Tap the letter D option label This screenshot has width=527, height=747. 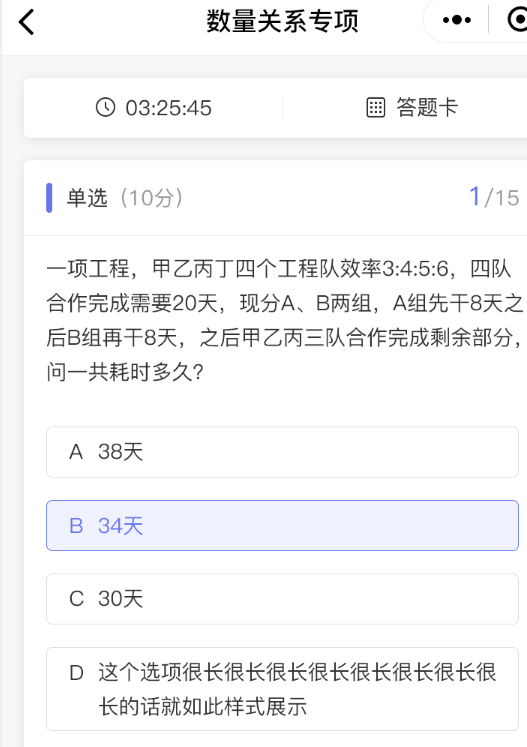click(76, 673)
